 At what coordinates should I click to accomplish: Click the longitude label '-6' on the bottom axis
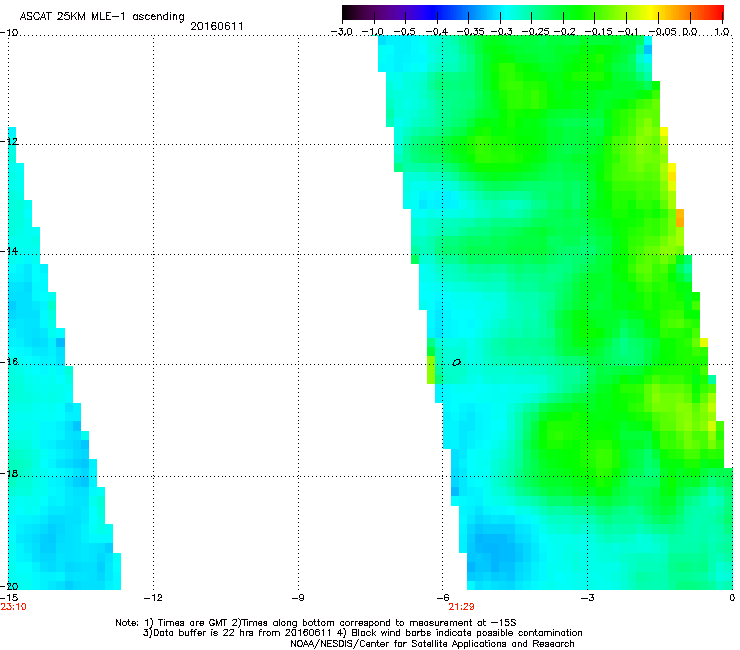point(442,598)
